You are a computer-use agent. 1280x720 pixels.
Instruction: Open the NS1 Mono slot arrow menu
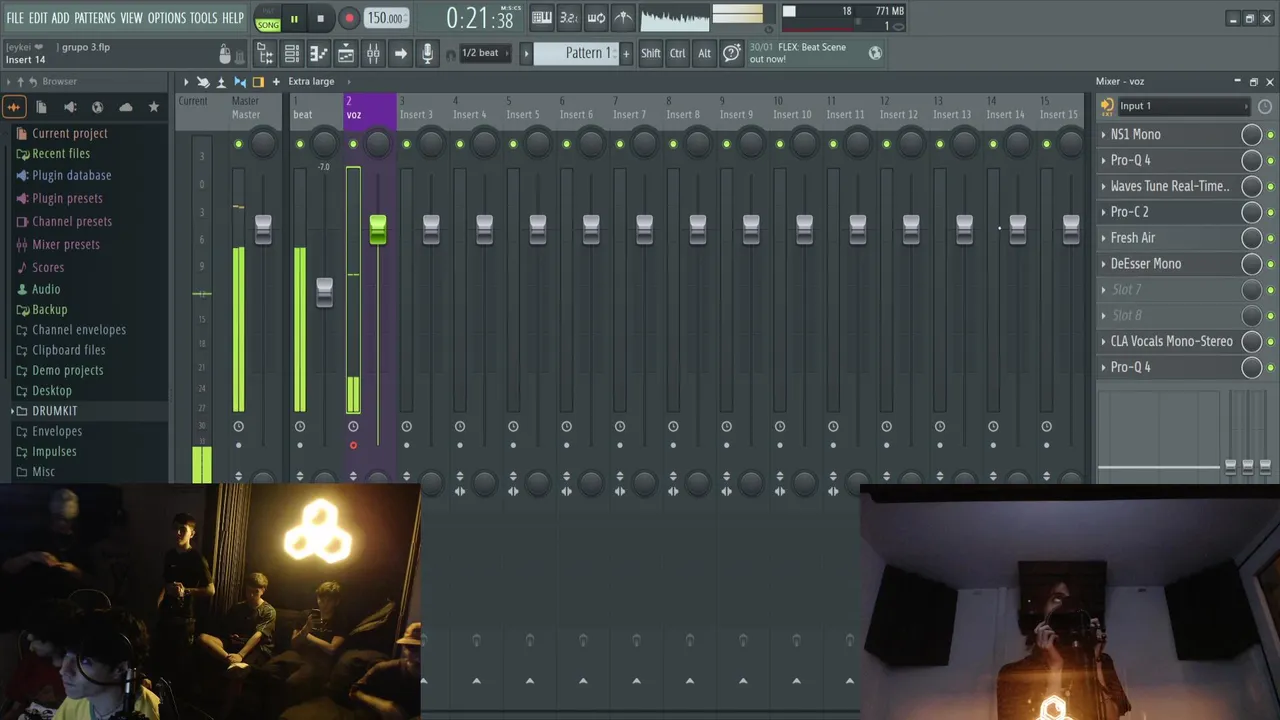tap(1103, 134)
